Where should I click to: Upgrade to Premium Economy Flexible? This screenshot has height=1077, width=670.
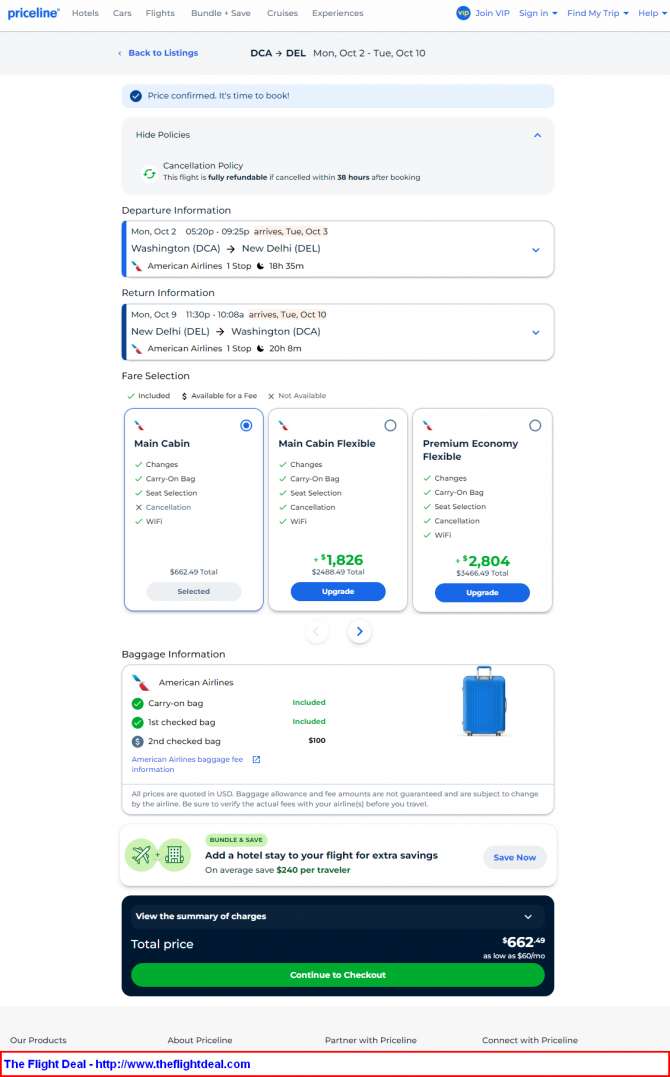(482, 593)
